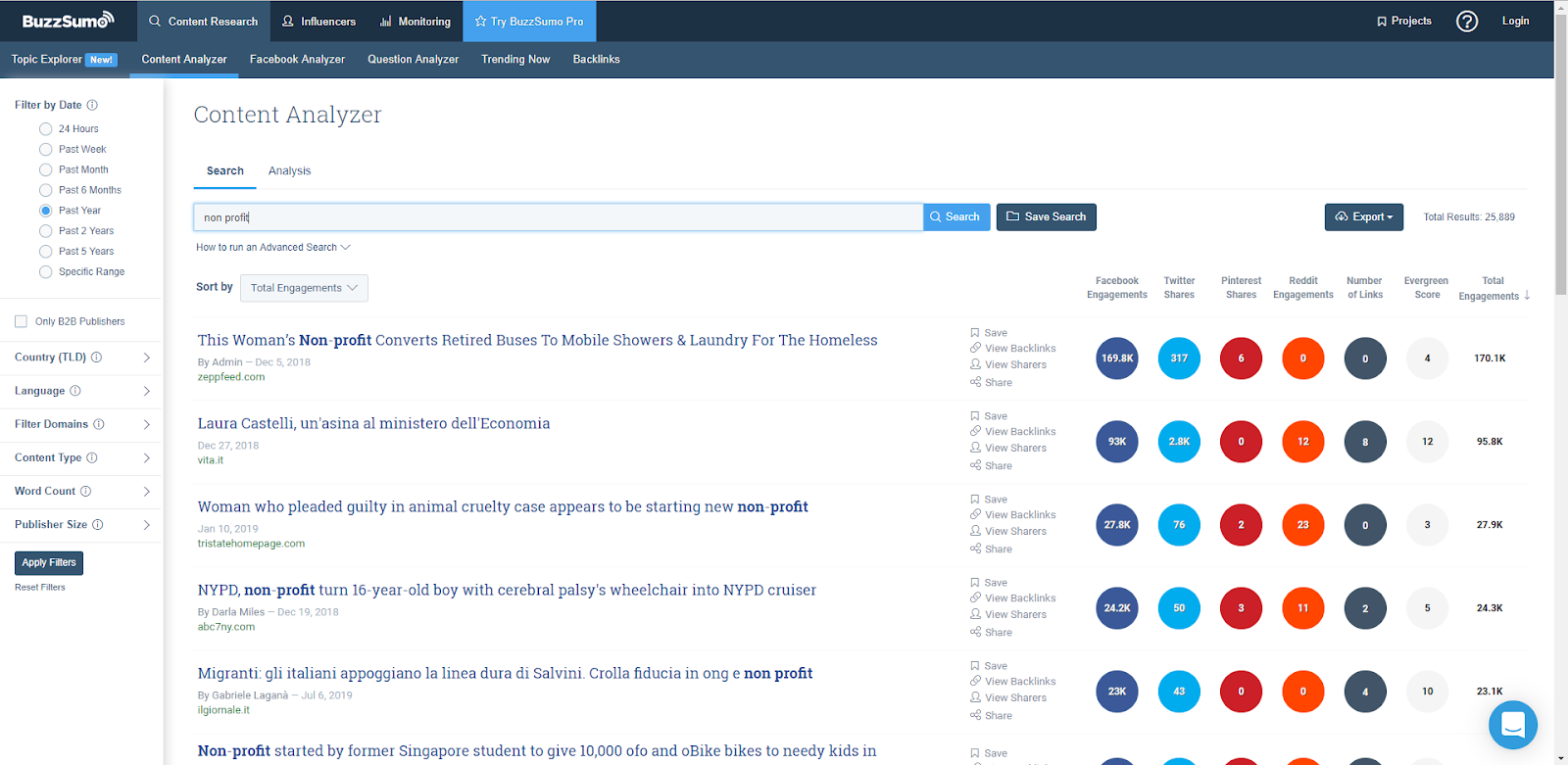This screenshot has width=1568, height=765.
Task: Click sort arrow beside Total Engagements header
Action: coord(1527,295)
